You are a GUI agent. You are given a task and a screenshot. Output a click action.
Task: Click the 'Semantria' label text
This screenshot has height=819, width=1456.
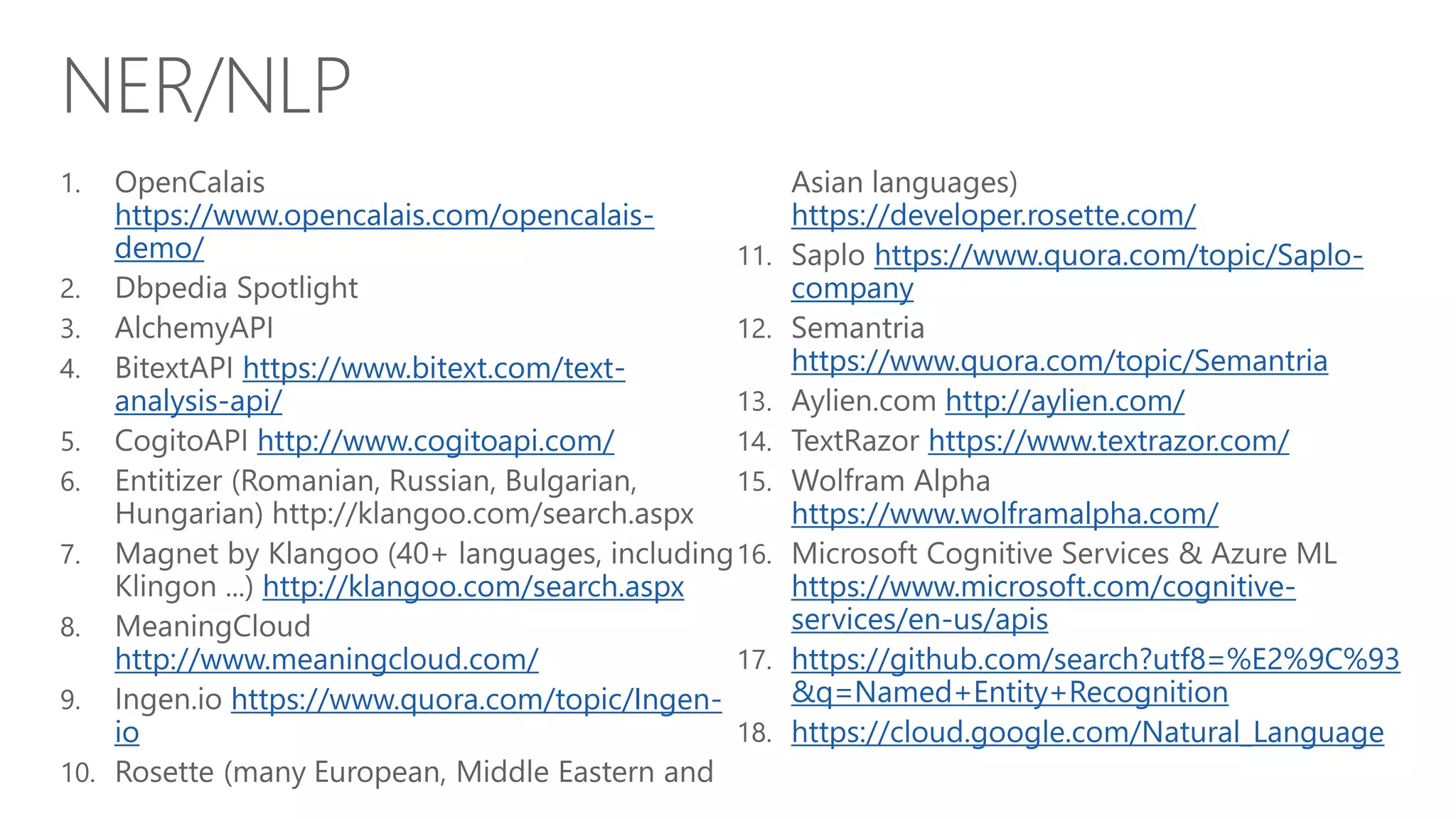coord(858,328)
